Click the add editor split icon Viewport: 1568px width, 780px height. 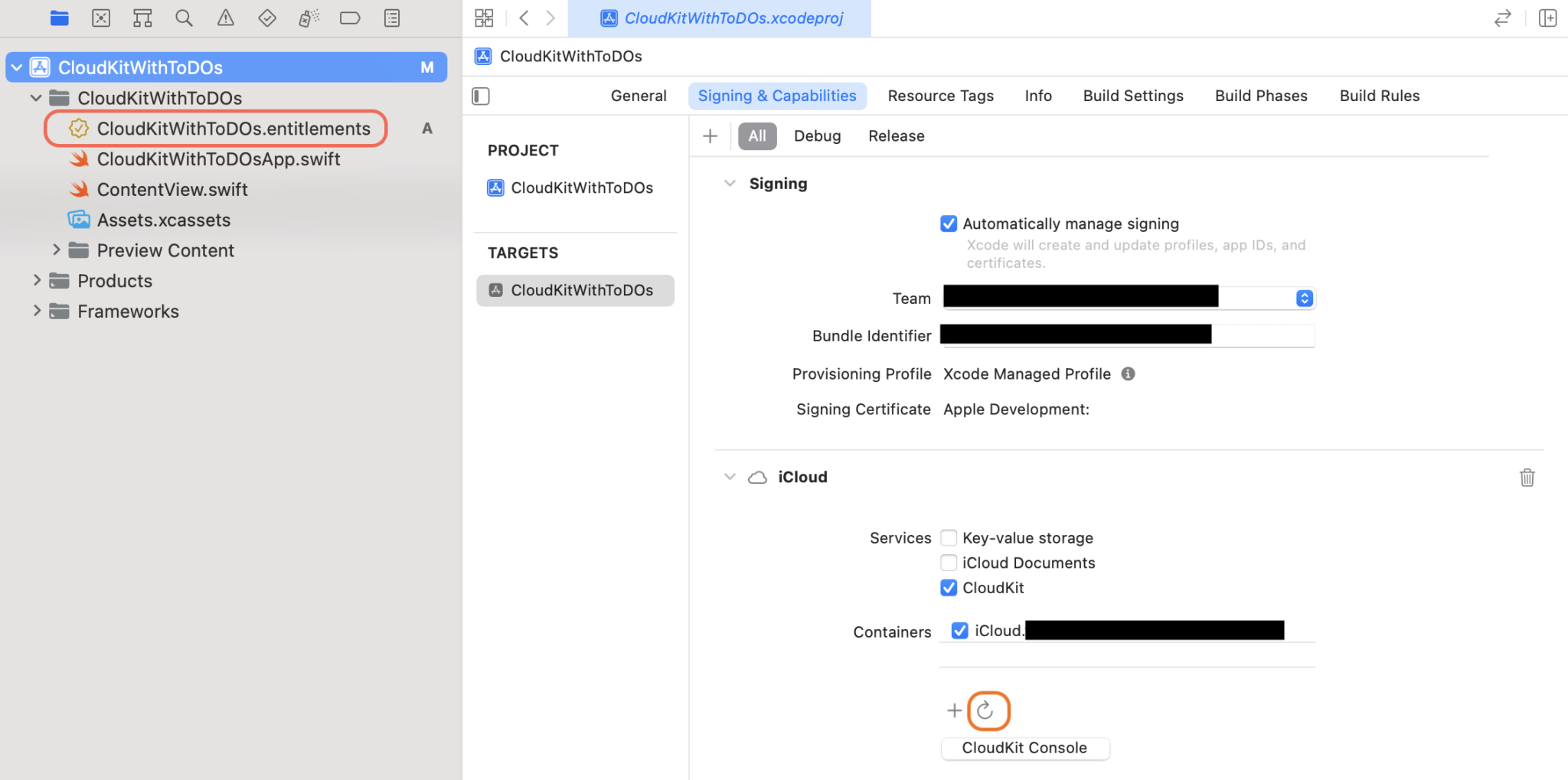tap(1547, 18)
